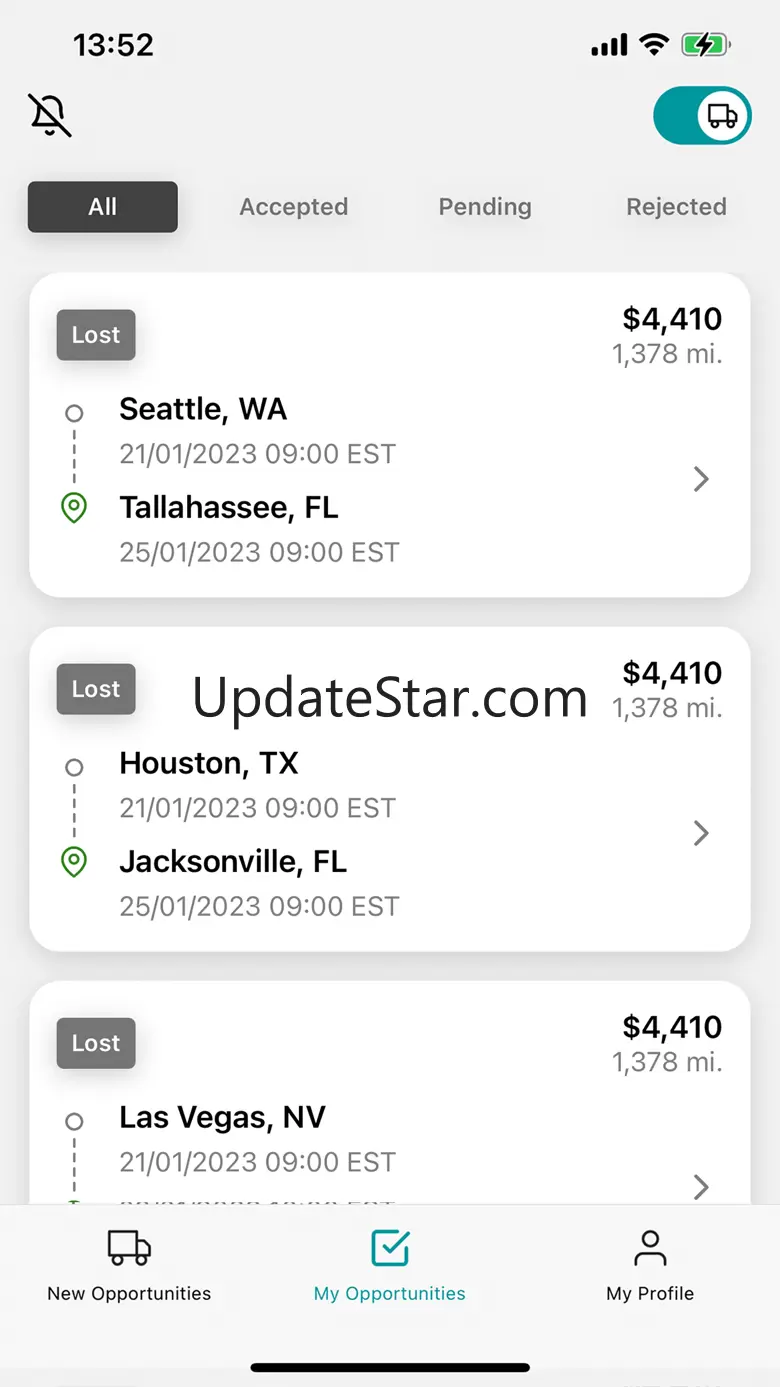Click the Jacksonville destination pin icon
The height and width of the screenshot is (1387, 780).
(74, 862)
